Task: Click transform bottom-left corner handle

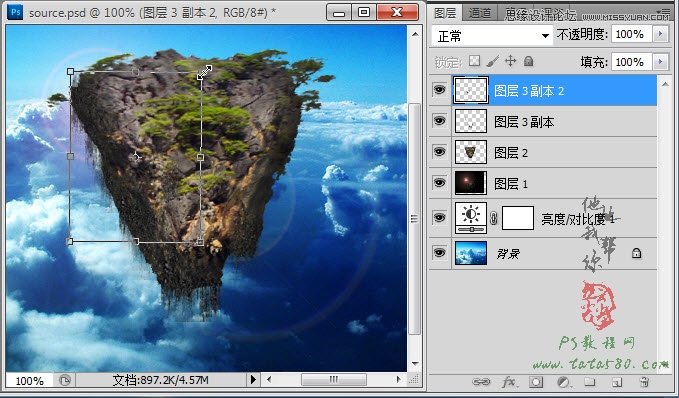Action: point(70,241)
